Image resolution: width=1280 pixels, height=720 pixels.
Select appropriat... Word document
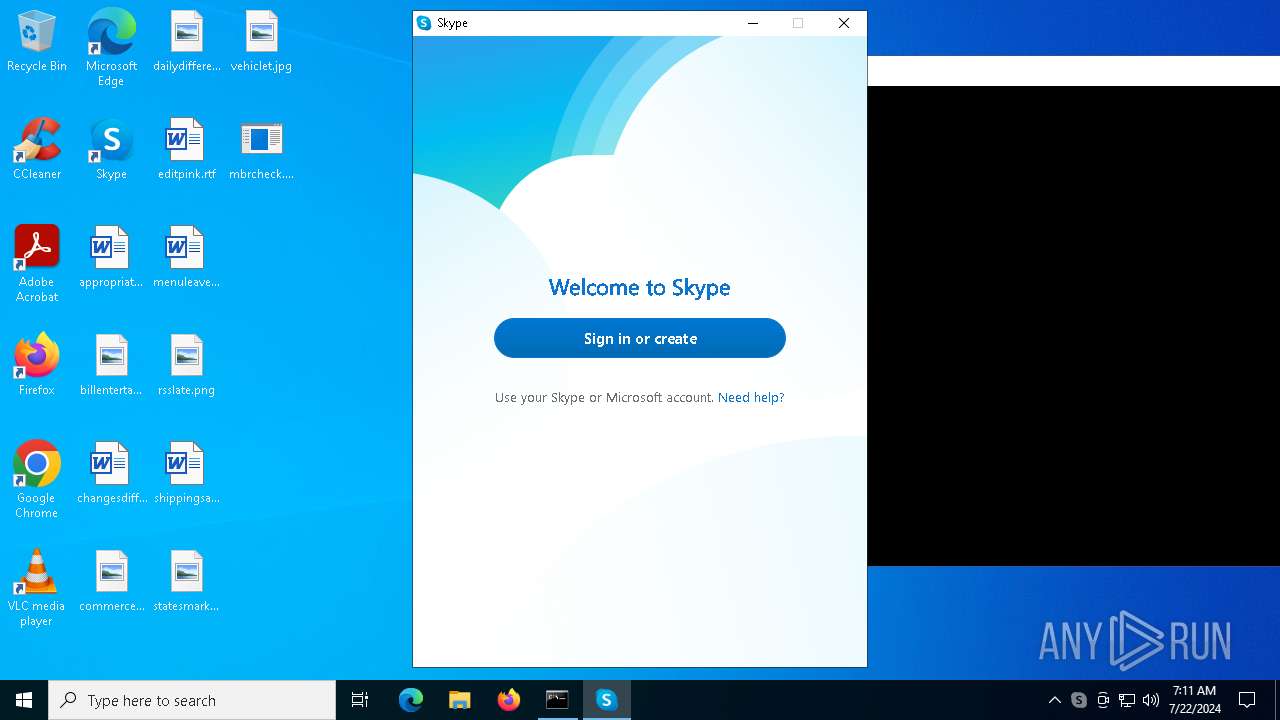pos(111,258)
